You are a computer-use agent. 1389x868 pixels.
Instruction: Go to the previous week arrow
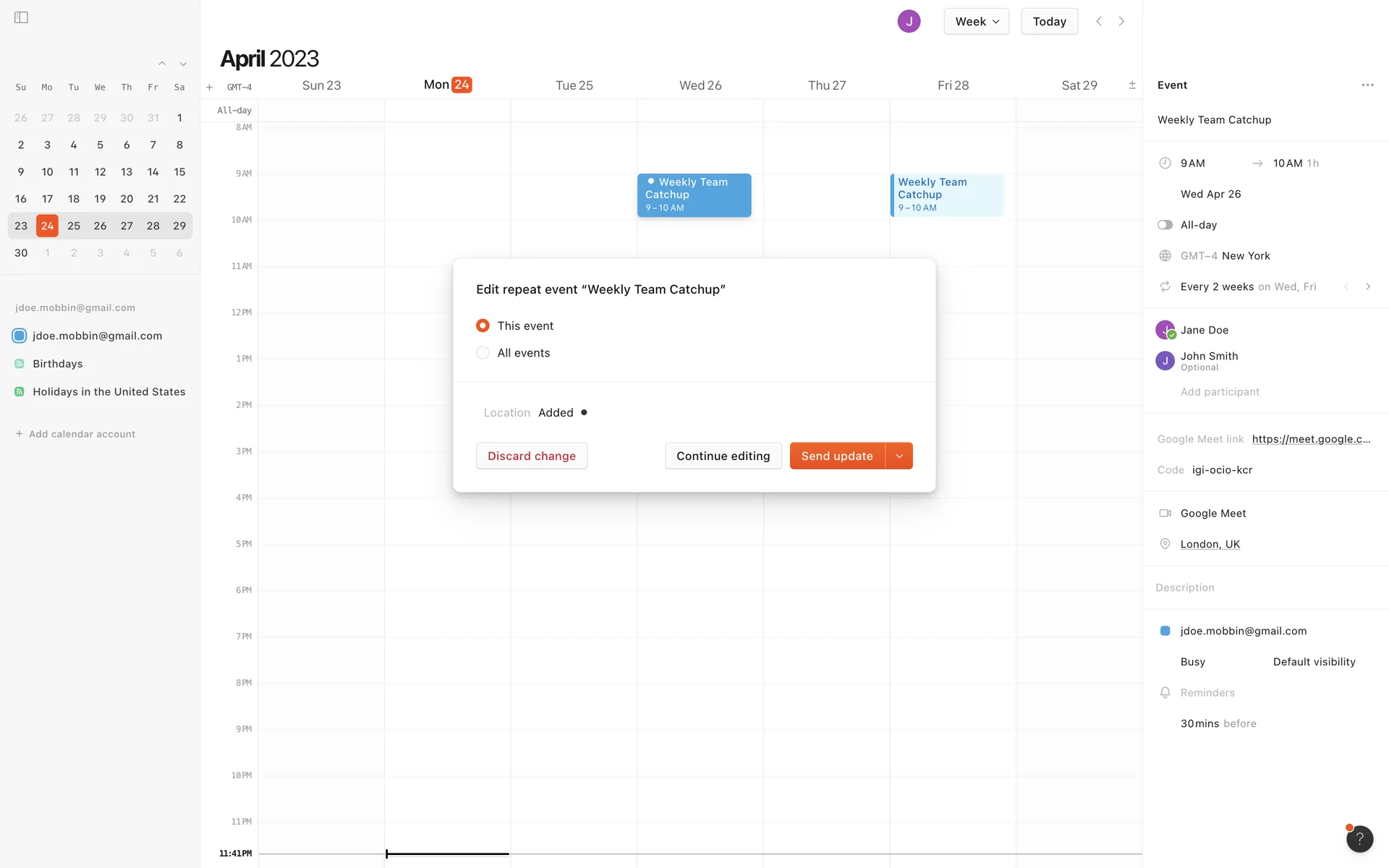1099,22
